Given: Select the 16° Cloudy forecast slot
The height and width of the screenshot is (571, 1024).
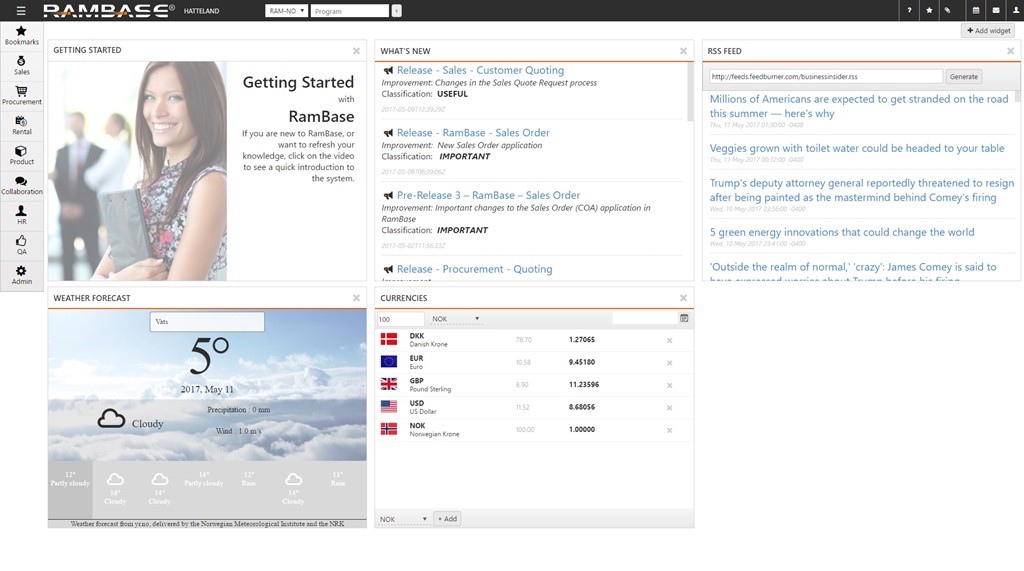Looking at the screenshot, I should [x=115, y=490].
